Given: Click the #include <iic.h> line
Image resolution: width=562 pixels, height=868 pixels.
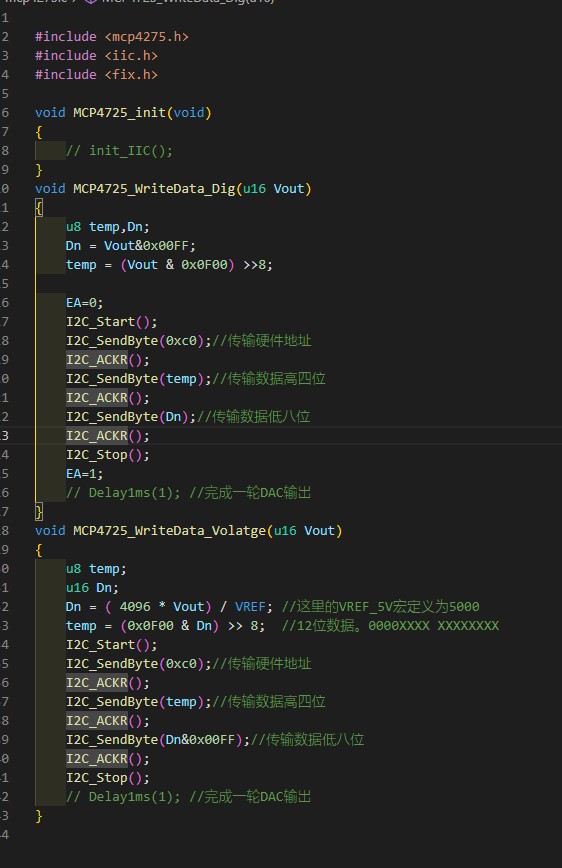Looking at the screenshot, I should tap(96, 55).
